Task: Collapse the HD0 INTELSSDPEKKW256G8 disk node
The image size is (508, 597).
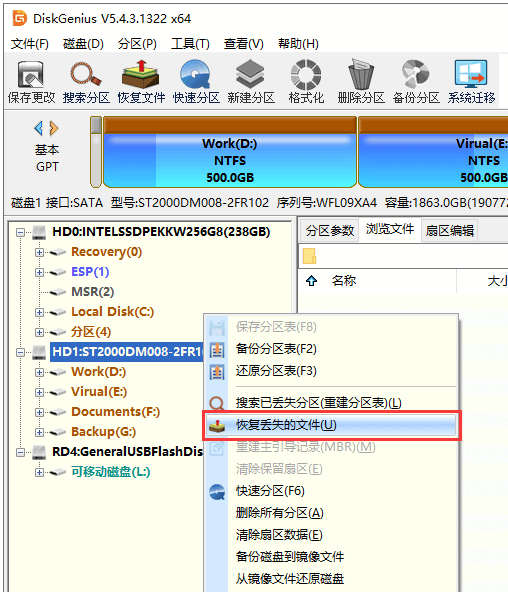Action: [20, 232]
